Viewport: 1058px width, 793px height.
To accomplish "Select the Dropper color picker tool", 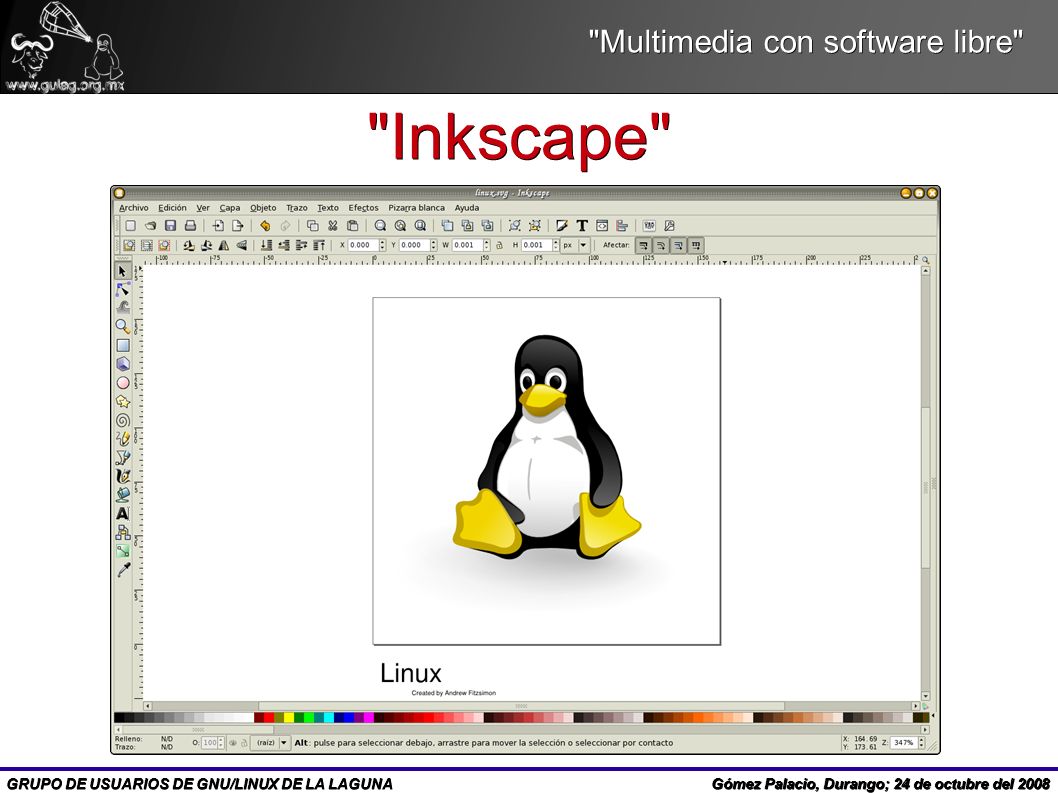I will click(122, 570).
